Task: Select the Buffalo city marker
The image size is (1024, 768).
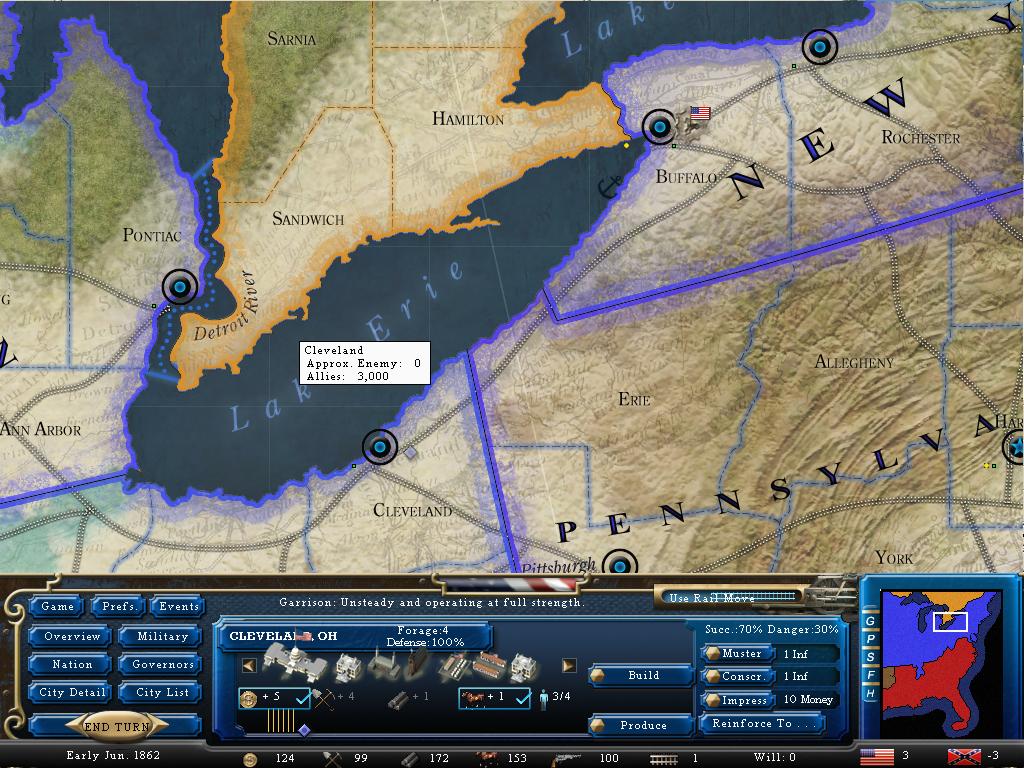Action: [659, 127]
